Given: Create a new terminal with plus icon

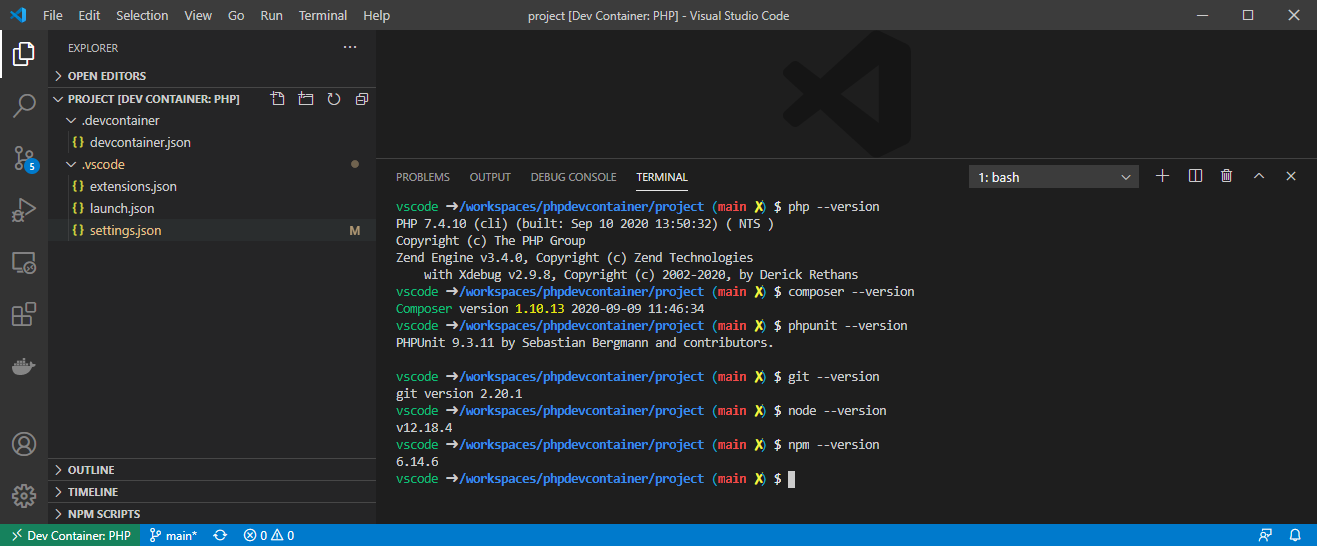Looking at the screenshot, I should 1162,176.
